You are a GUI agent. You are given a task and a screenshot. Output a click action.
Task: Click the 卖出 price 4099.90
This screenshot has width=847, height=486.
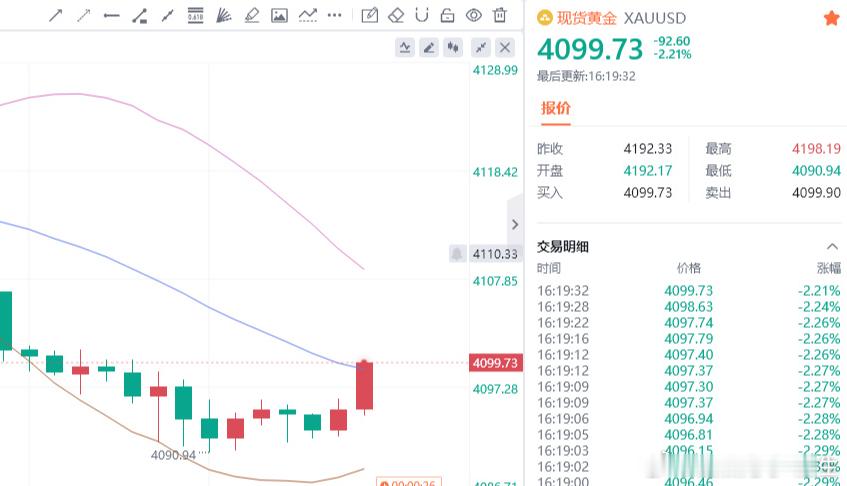click(816, 193)
